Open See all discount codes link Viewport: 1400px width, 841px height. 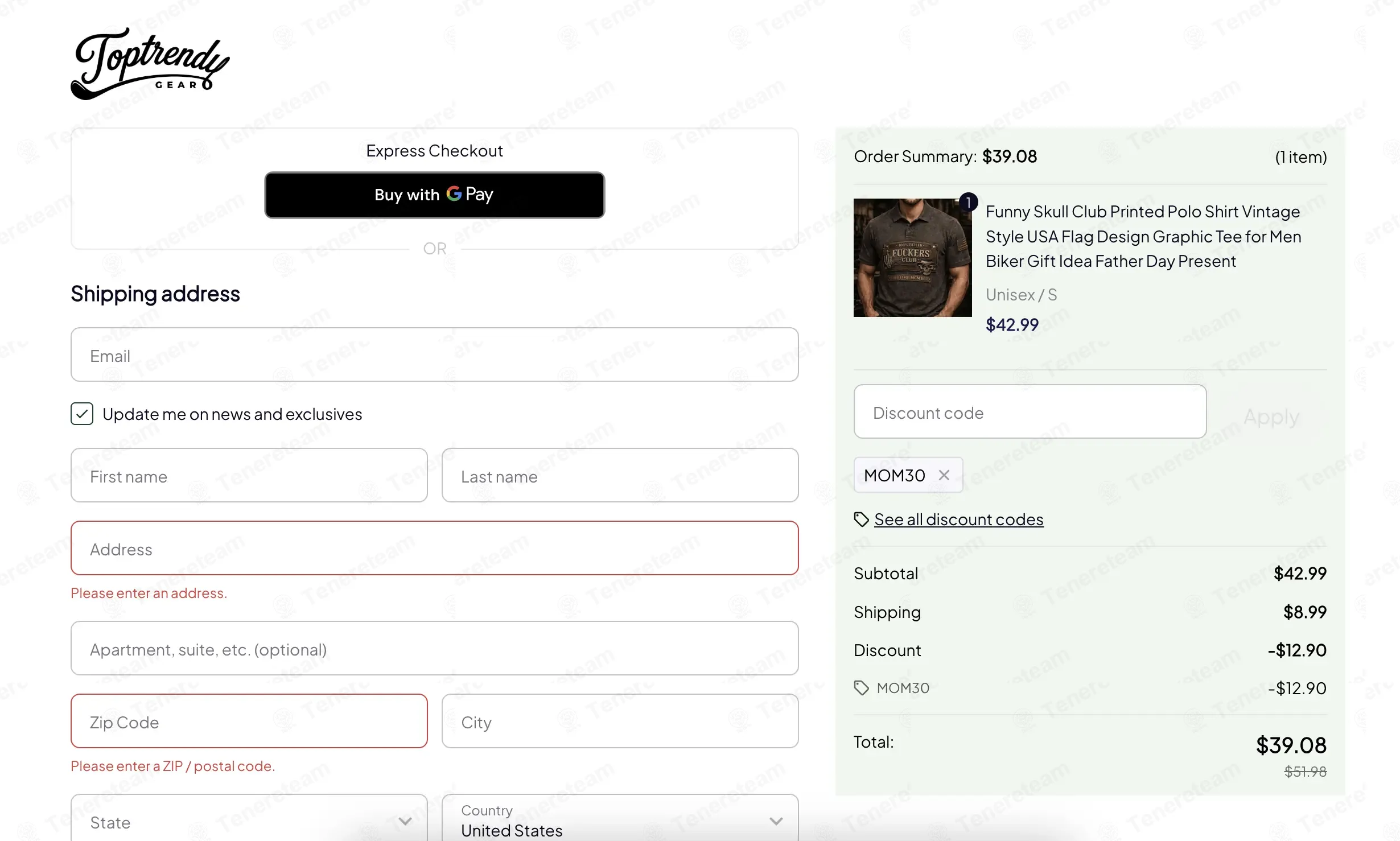(x=959, y=520)
